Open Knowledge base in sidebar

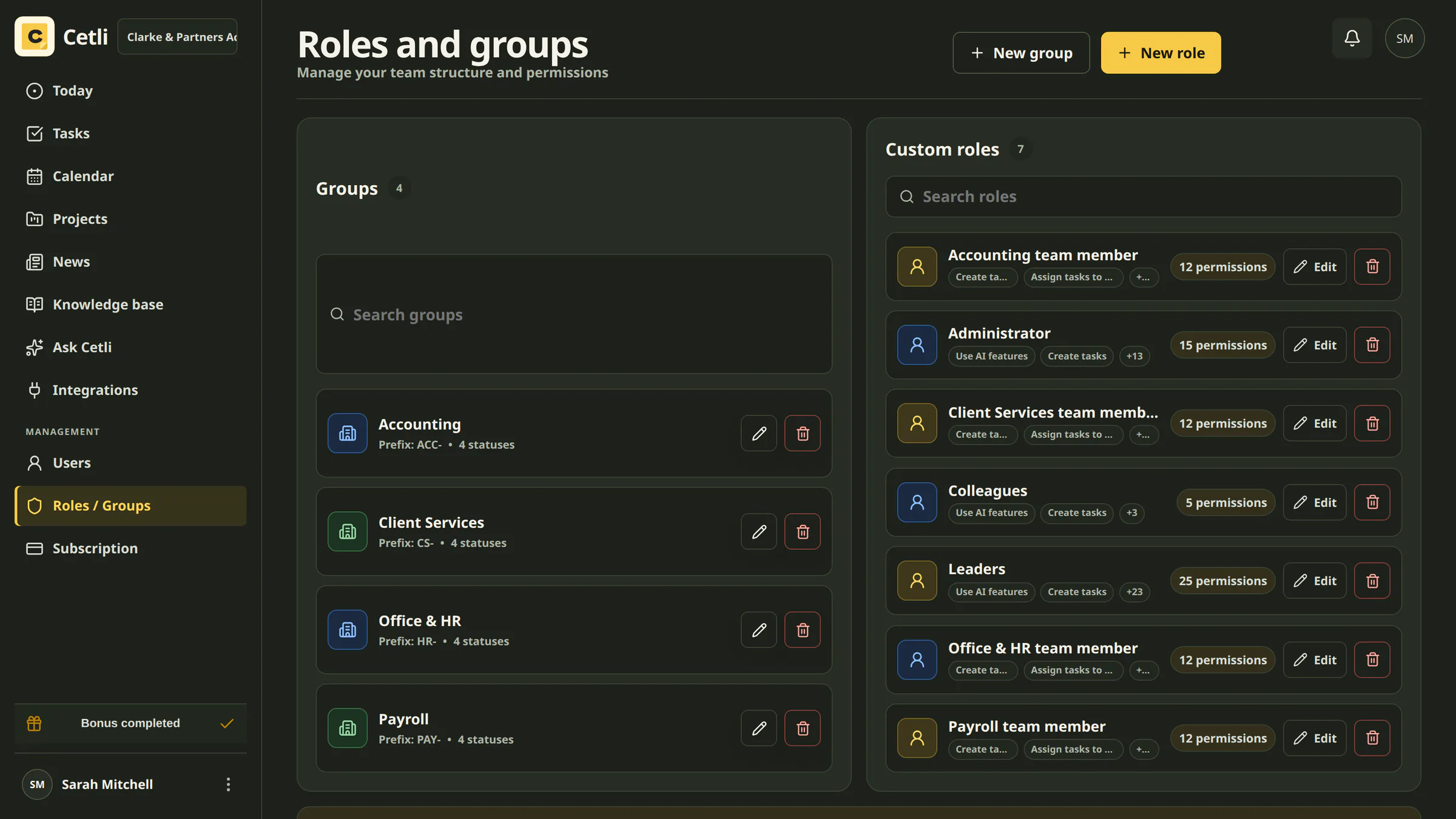coord(130,305)
